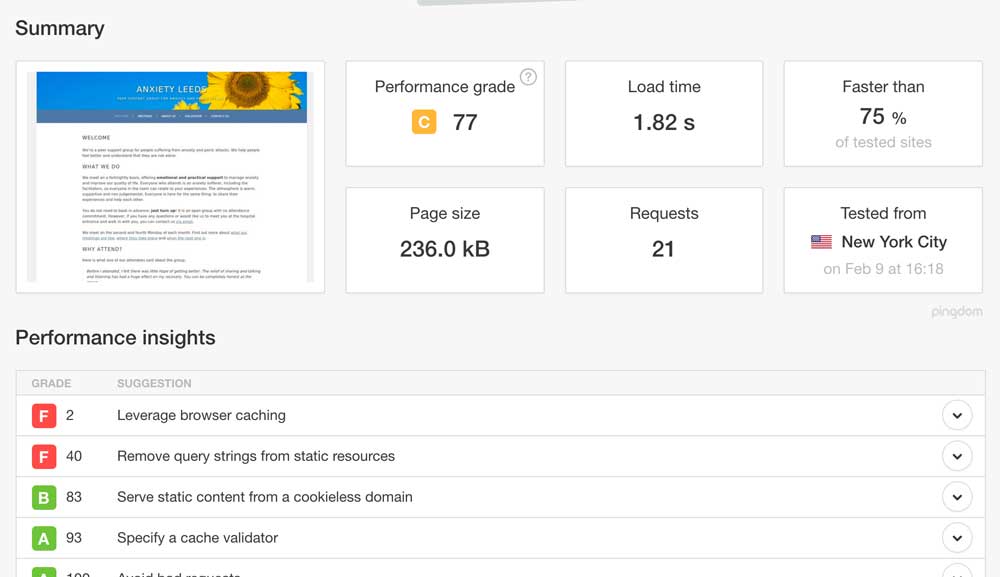Click the SUGGESTION column header
The width and height of the screenshot is (1000, 577).
tap(154, 383)
